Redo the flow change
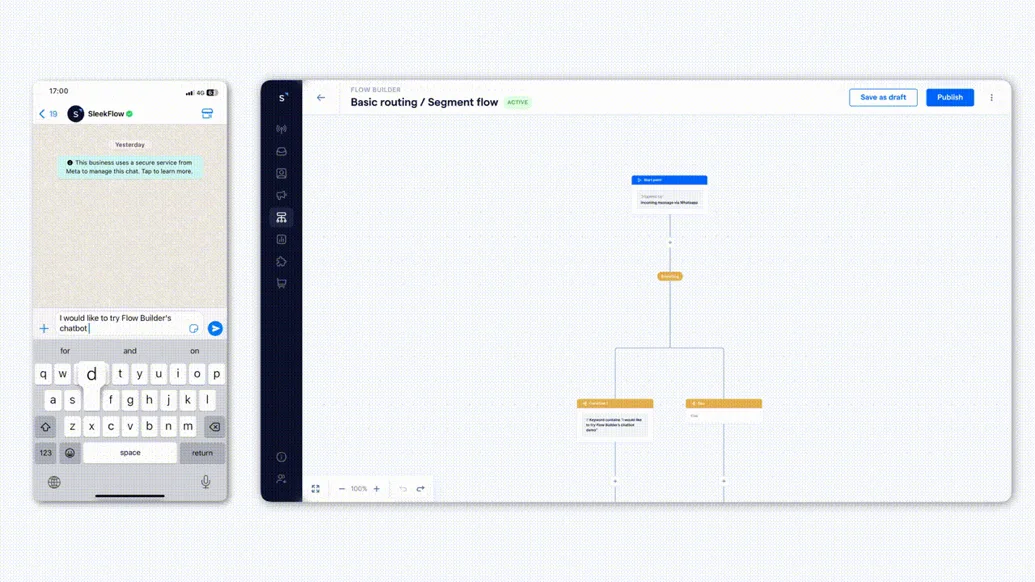This screenshot has height=582, width=1035. pyautogui.click(x=420, y=489)
